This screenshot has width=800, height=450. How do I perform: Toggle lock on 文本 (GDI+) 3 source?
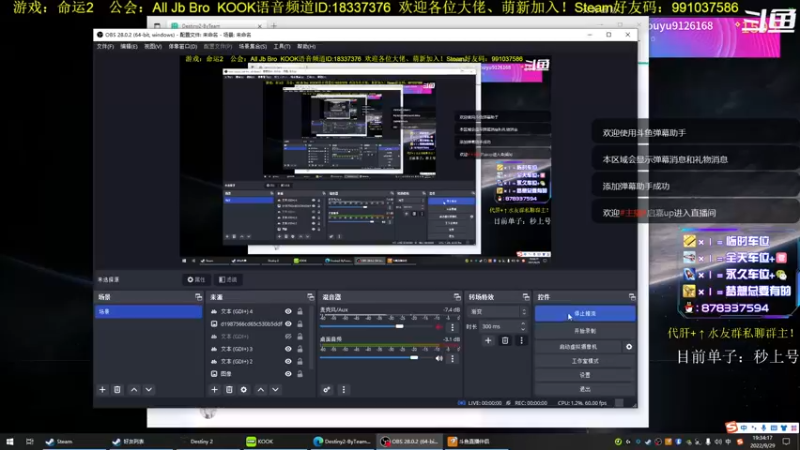point(300,349)
